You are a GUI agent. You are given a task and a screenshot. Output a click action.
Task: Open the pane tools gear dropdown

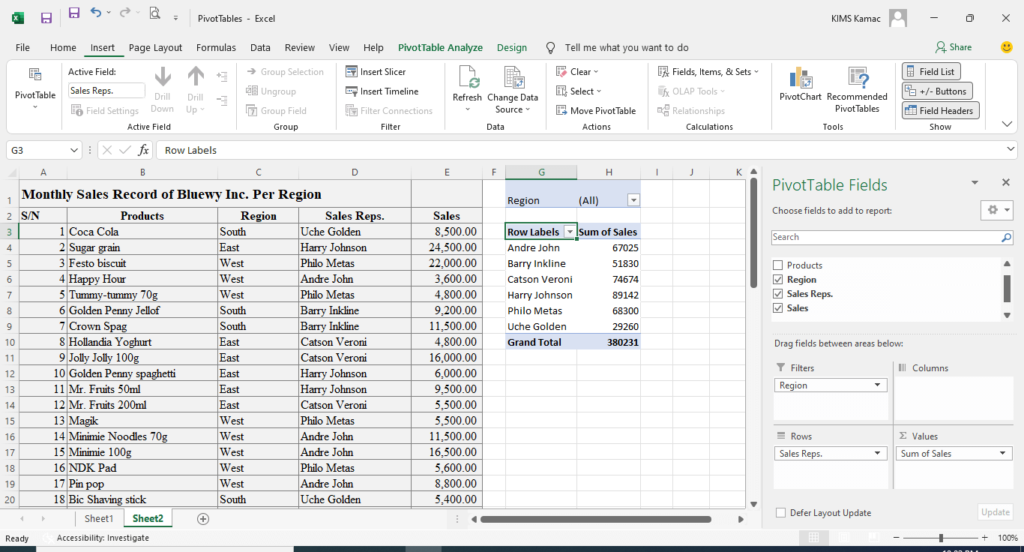tap(997, 210)
